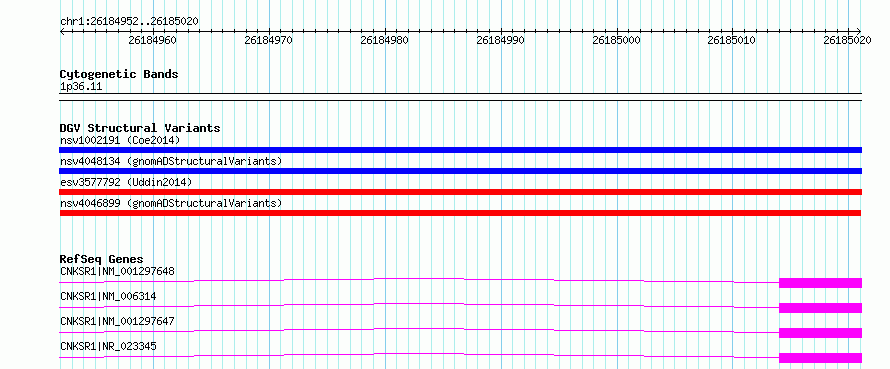Select the red esv3577792 variant bar
The image size is (890, 369).
[460, 192]
